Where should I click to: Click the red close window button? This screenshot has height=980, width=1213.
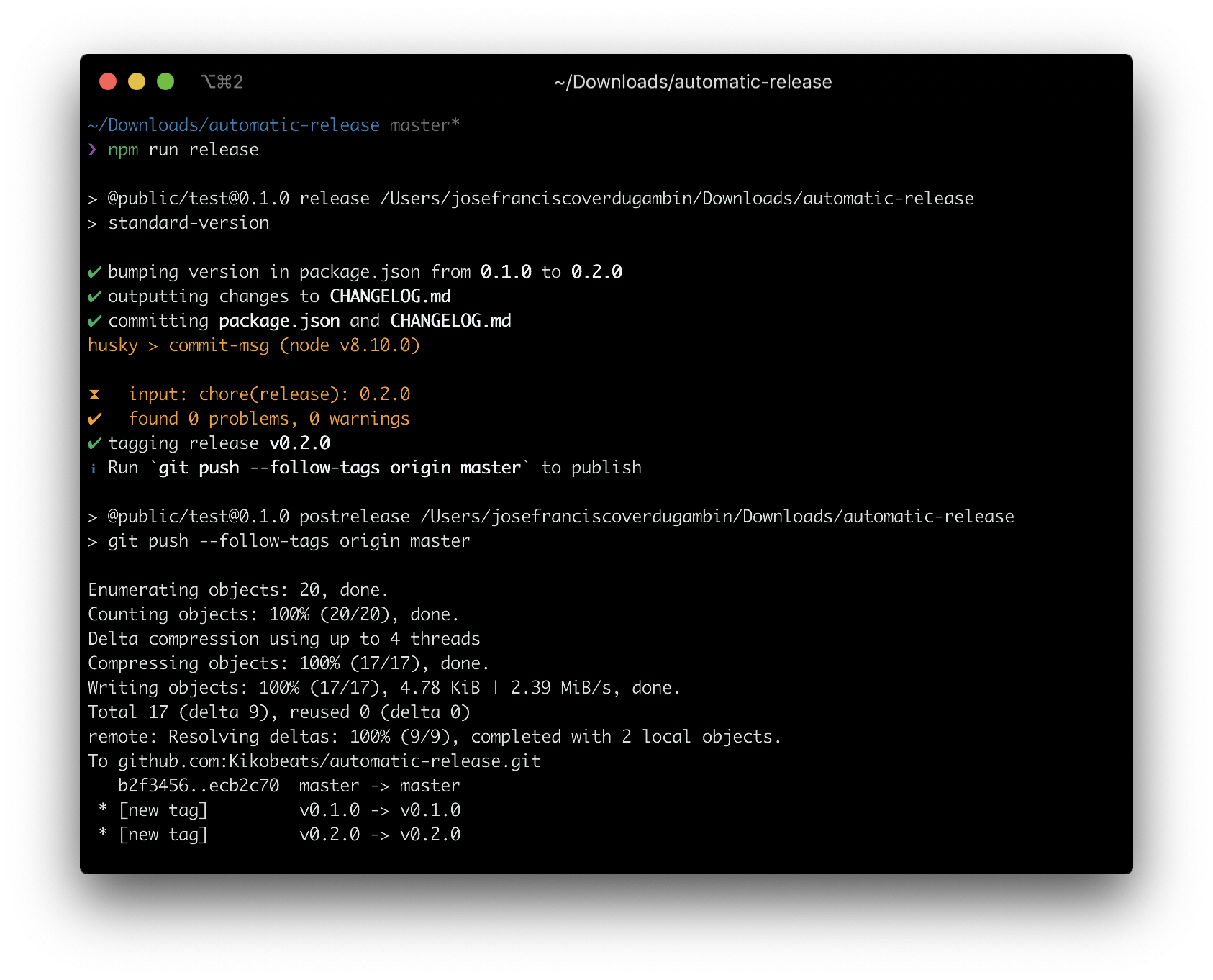[108, 81]
